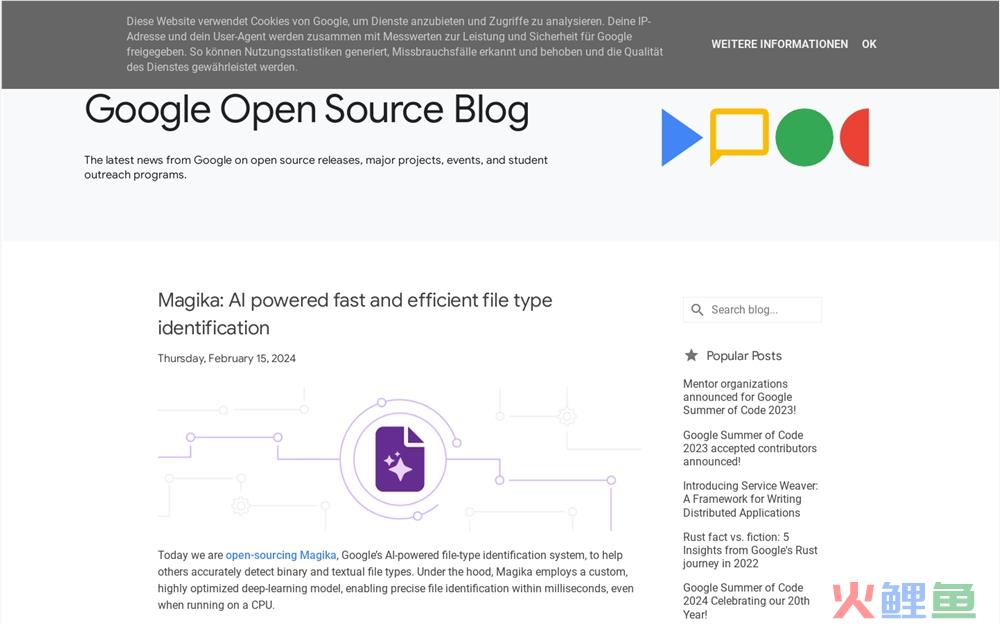The height and width of the screenshot is (624, 1000).
Task: Click the OK button in cookie banner
Action: (x=869, y=44)
